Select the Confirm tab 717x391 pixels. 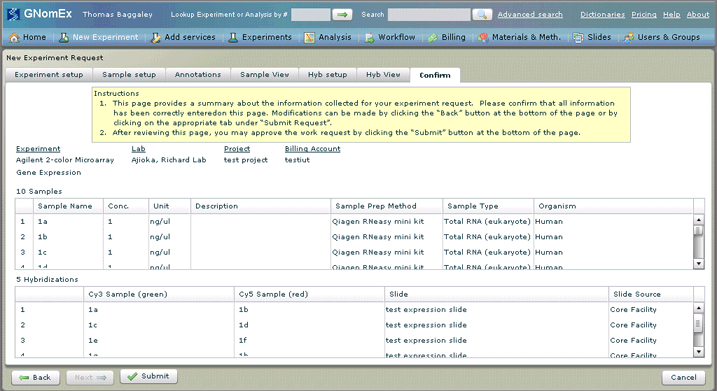click(435, 75)
